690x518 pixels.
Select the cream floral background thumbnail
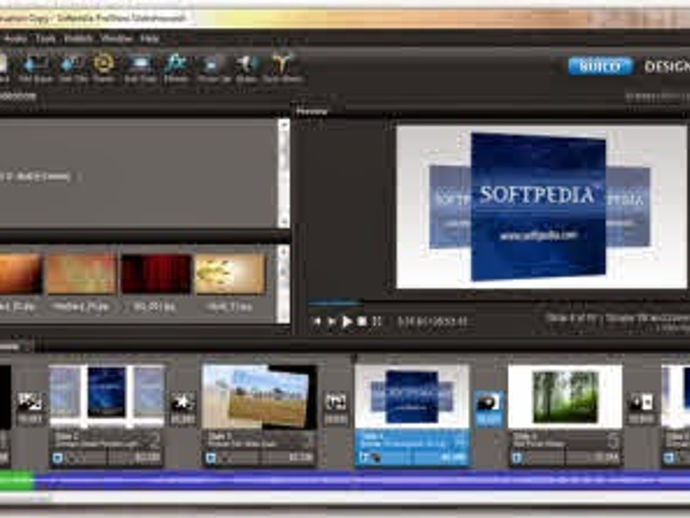[230, 274]
